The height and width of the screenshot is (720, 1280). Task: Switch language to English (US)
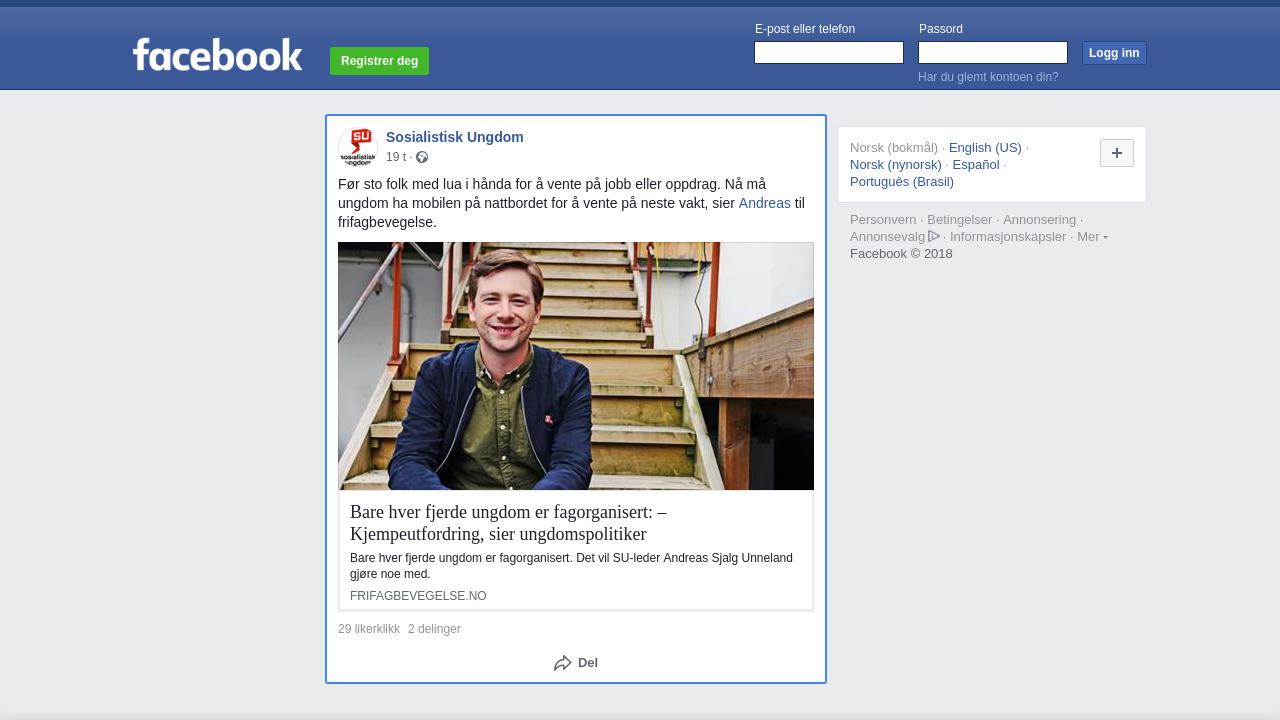click(985, 148)
